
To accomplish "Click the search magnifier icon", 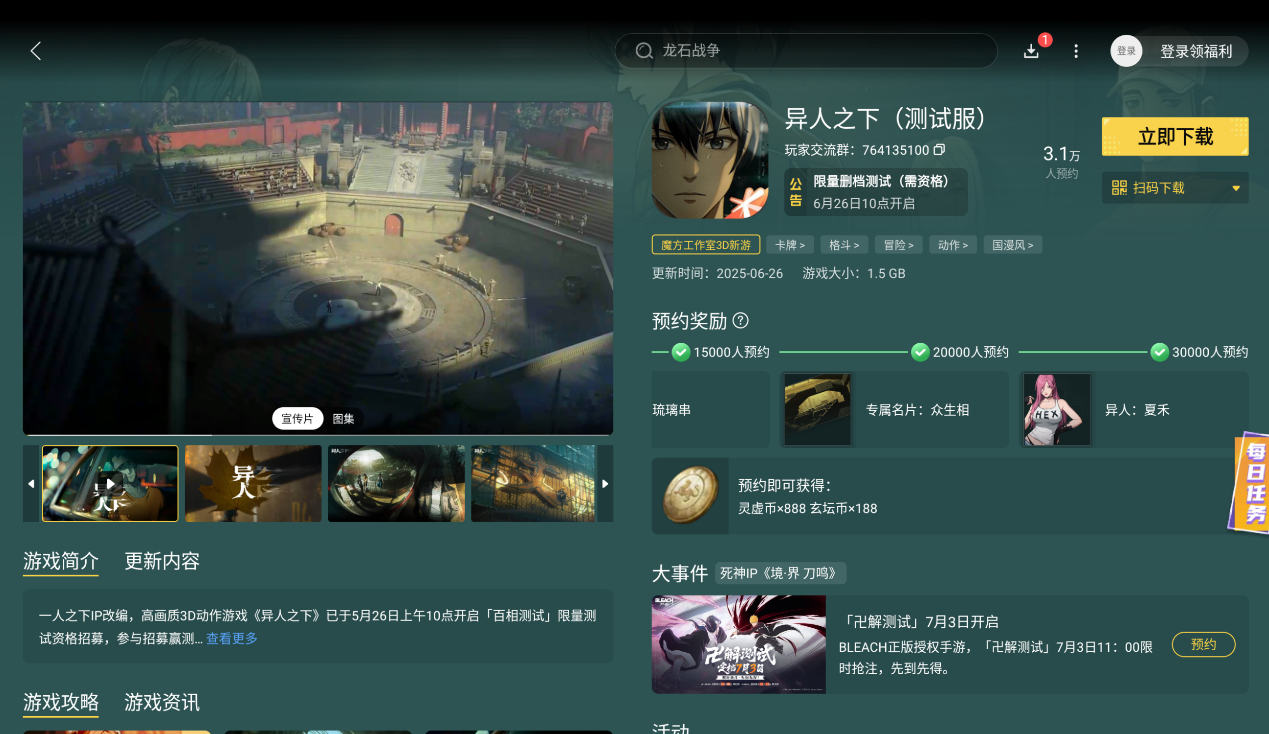I will pyautogui.click(x=644, y=51).
